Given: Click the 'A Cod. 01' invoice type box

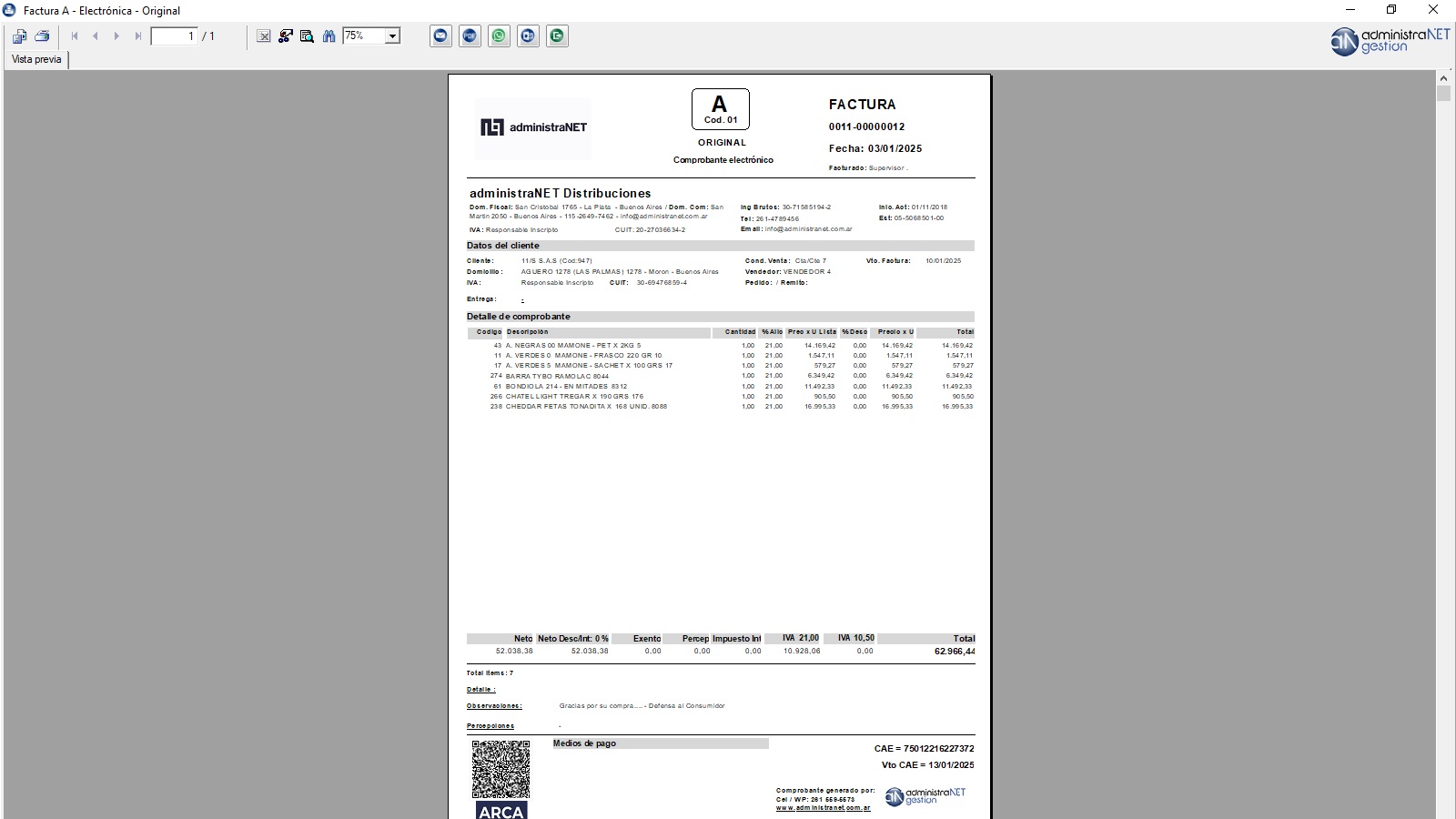Looking at the screenshot, I should (720, 109).
